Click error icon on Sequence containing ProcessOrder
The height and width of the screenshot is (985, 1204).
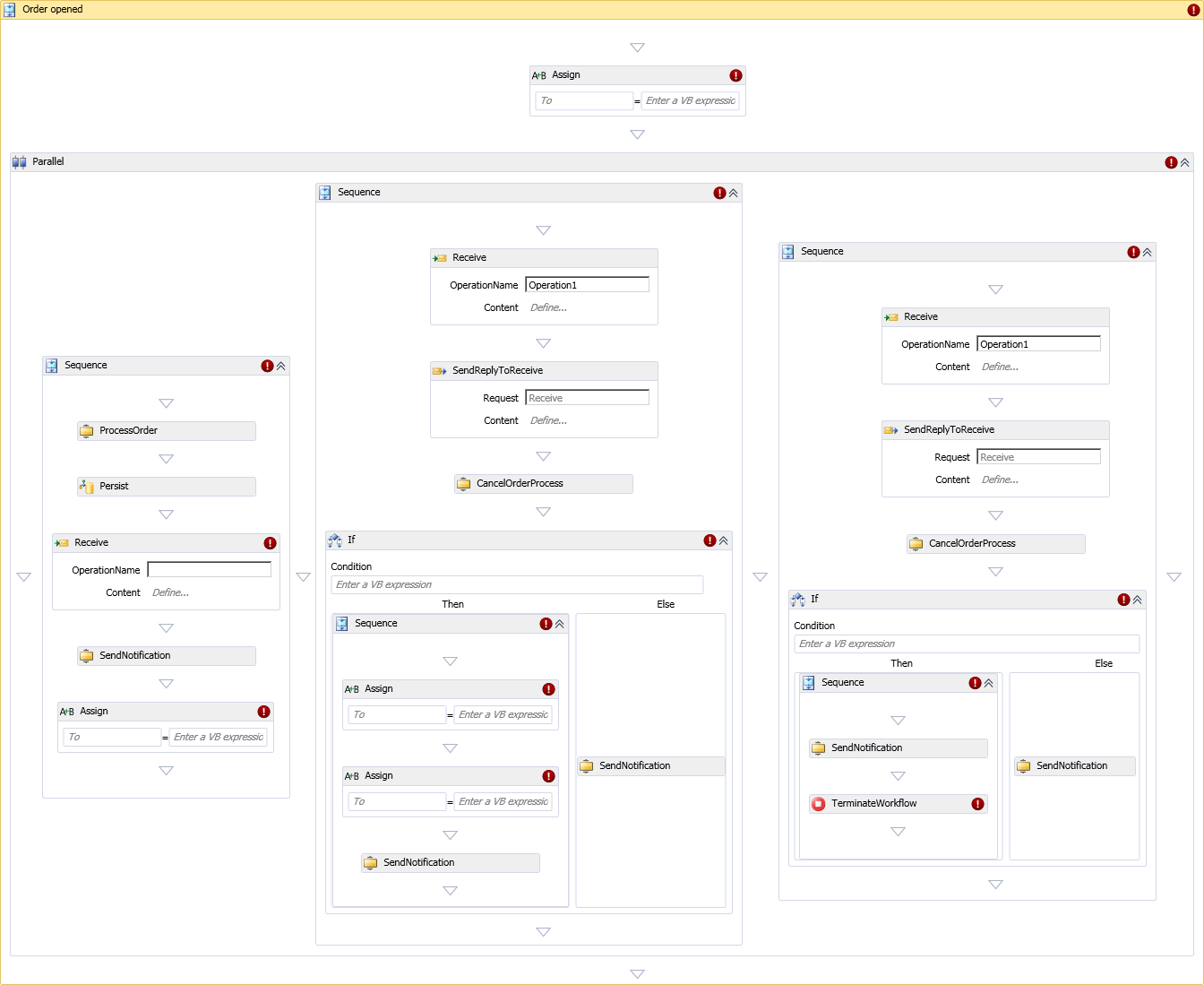267,366
